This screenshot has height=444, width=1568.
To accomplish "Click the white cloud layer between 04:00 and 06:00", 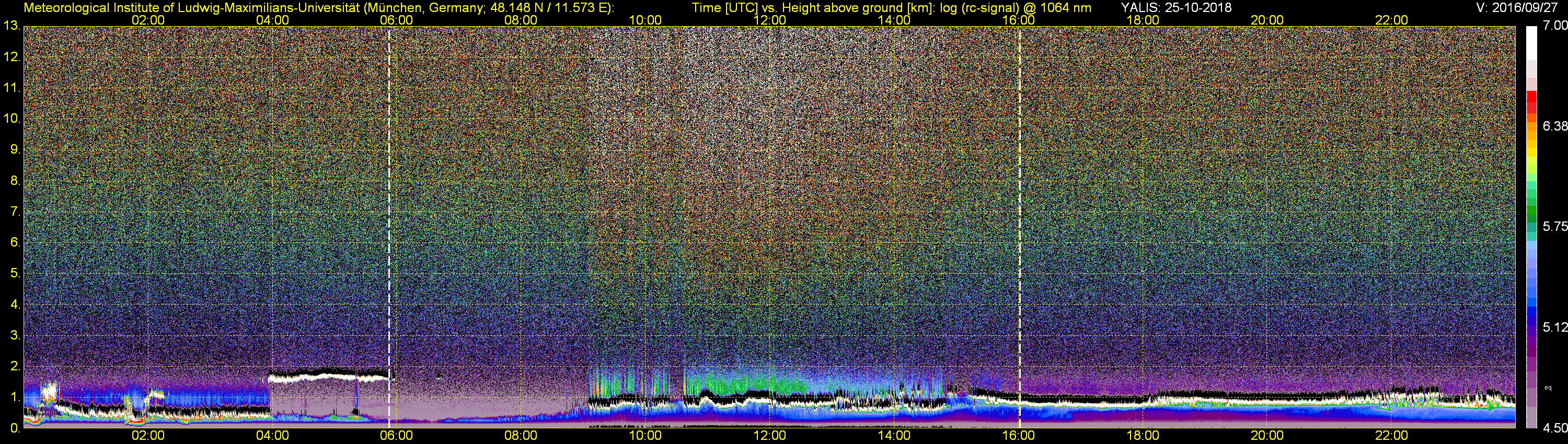I will pyautogui.click(x=329, y=378).
